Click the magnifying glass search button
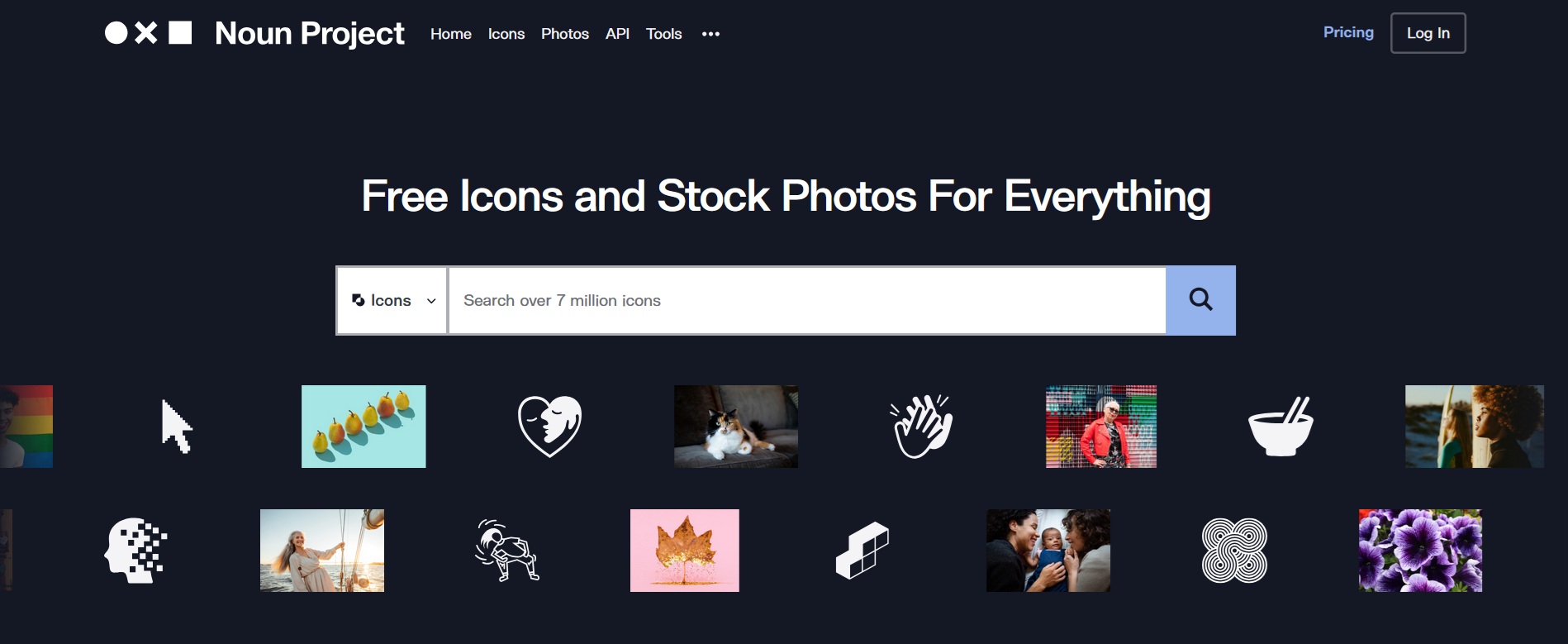The image size is (1568, 644). point(1200,300)
